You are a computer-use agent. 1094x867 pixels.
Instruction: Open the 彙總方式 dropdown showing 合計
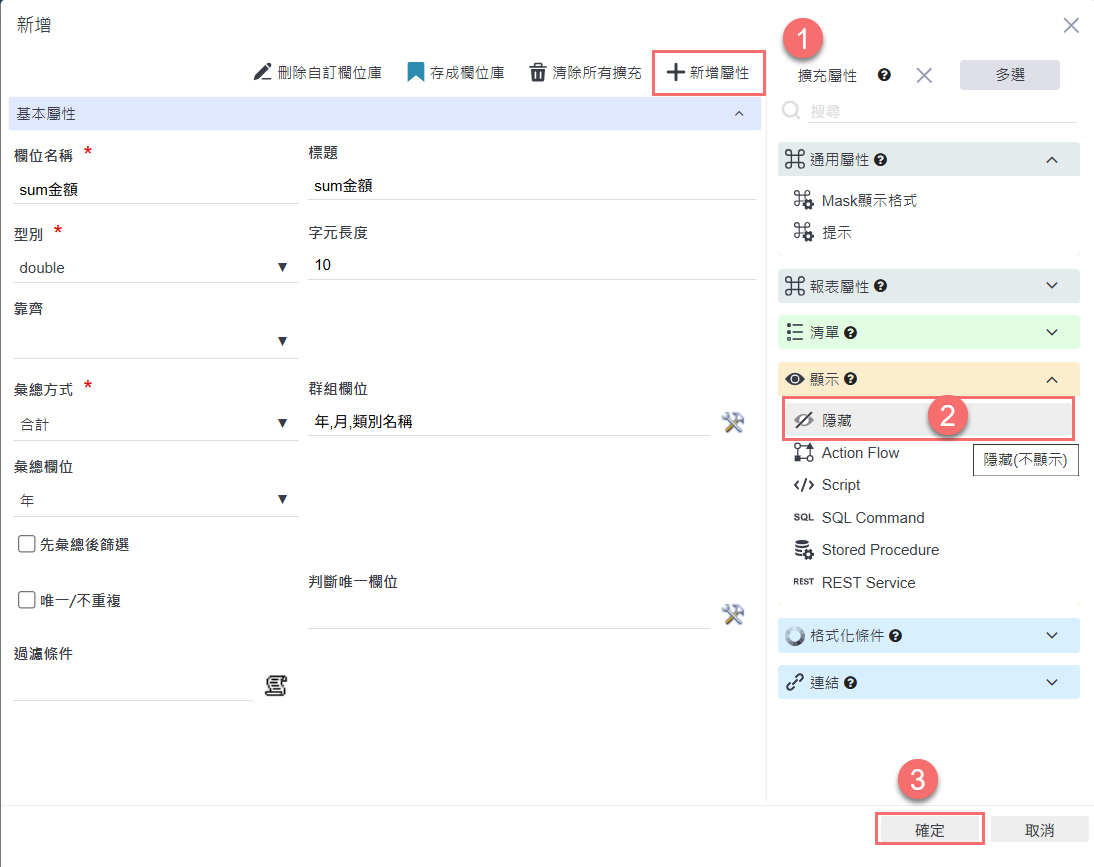tap(155, 424)
